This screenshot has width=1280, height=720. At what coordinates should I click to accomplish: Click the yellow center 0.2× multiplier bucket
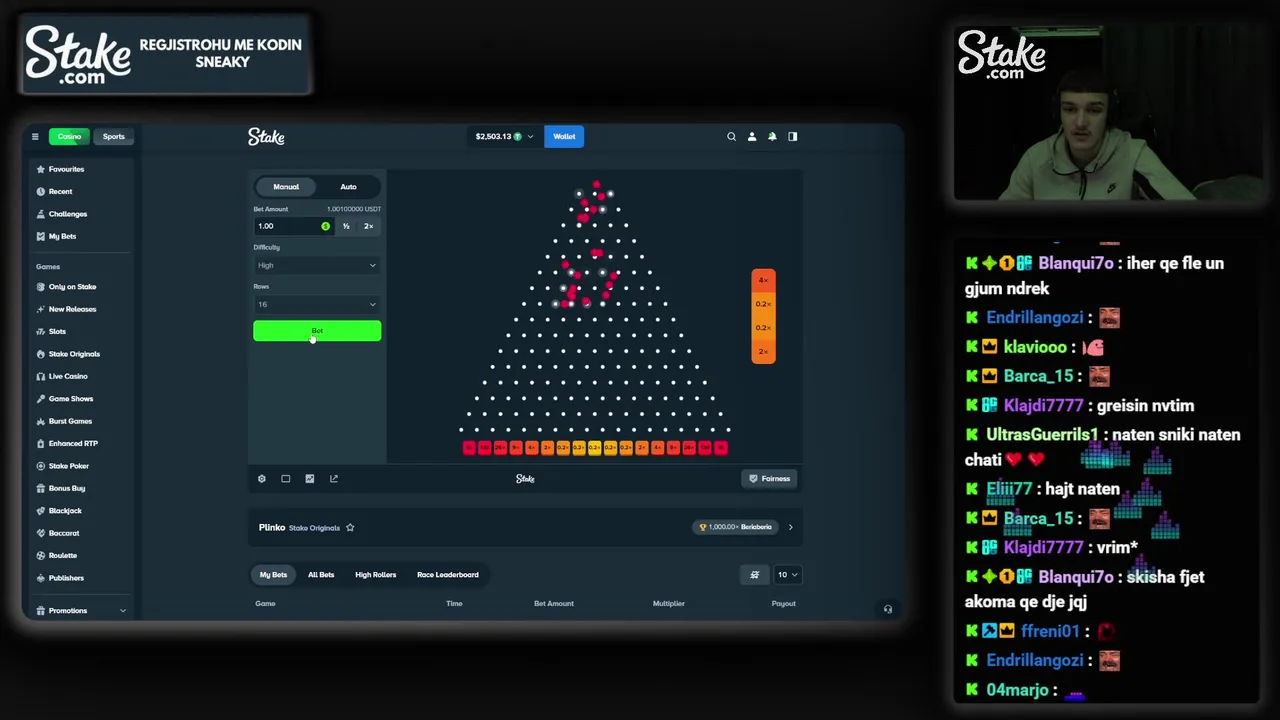[x=594, y=448]
